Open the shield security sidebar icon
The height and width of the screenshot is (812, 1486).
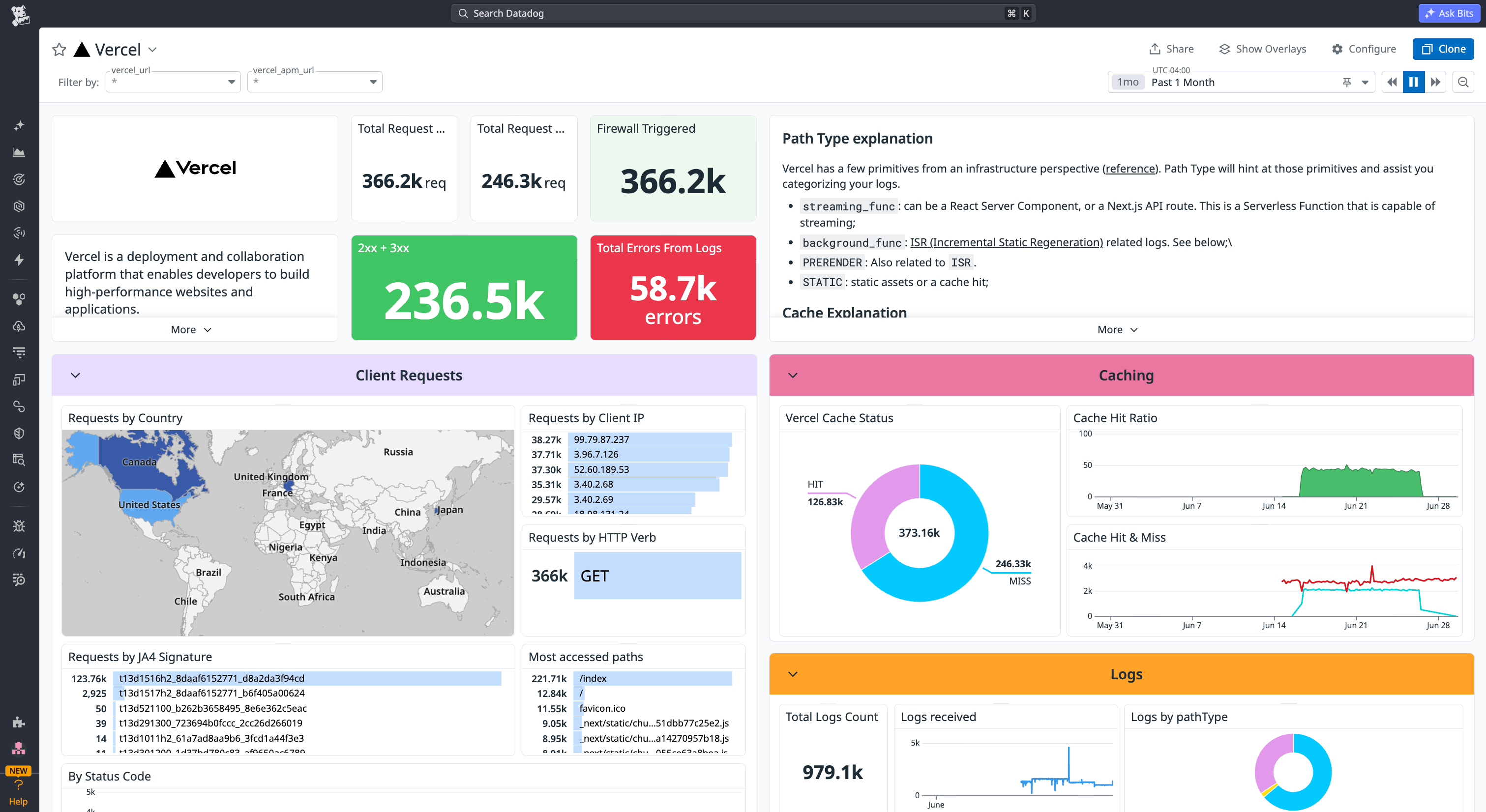[x=19, y=433]
